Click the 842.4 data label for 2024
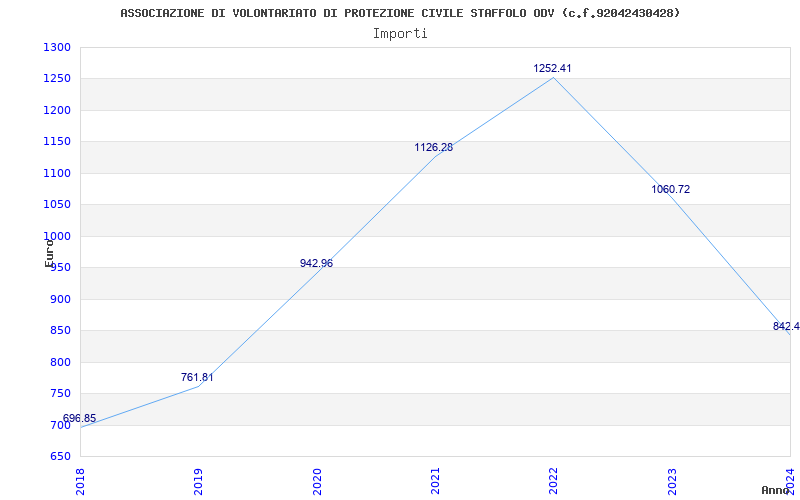 (x=786, y=327)
